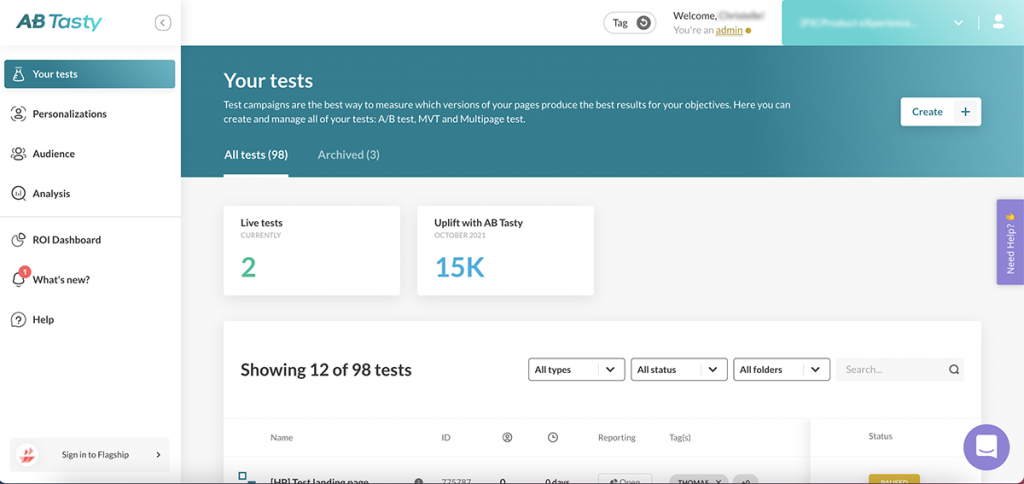Click the plus icon on Create button
1024x484 pixels.
click(x=966, y=112)
